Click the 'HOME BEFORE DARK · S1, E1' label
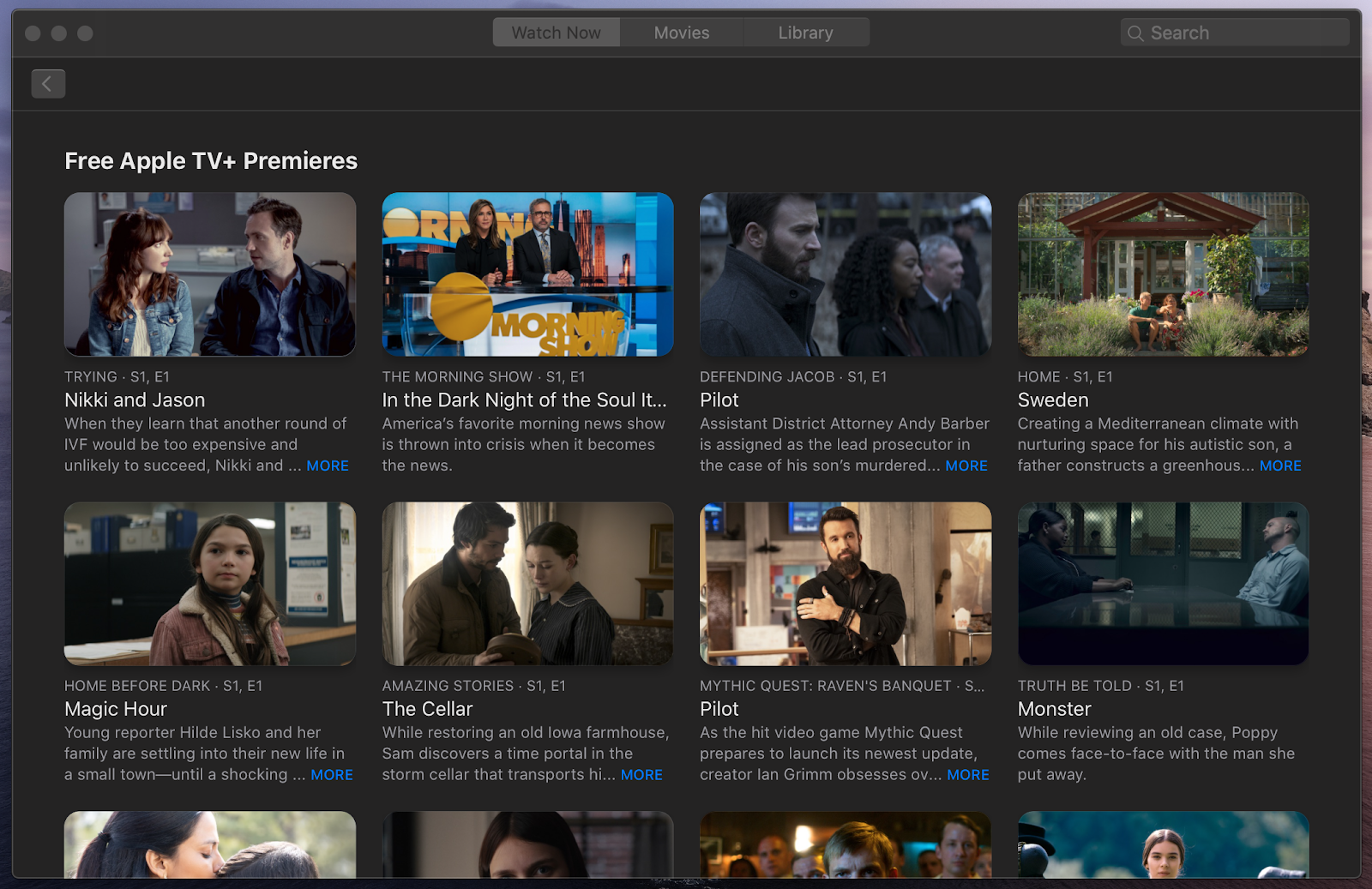 (x=163, y=686)
